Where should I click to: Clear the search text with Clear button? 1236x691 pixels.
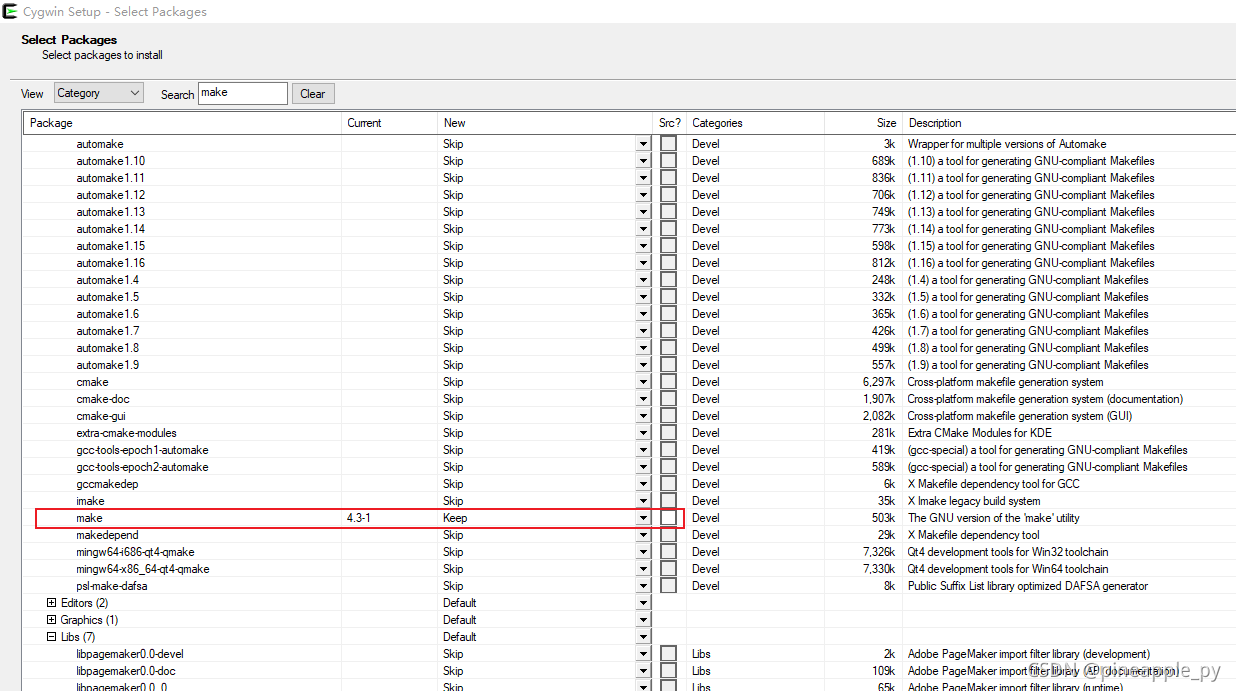(x=313, y=94)
